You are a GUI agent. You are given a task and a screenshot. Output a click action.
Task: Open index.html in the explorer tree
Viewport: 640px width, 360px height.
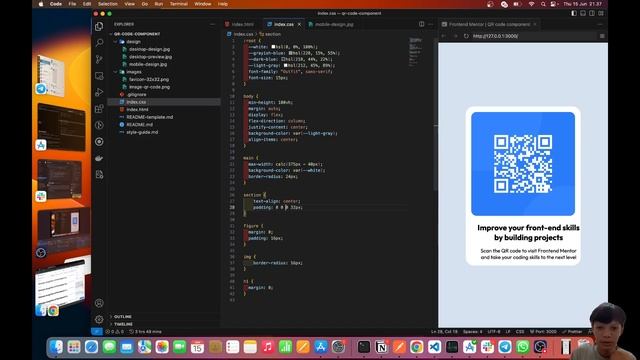(x=137, y=110)
